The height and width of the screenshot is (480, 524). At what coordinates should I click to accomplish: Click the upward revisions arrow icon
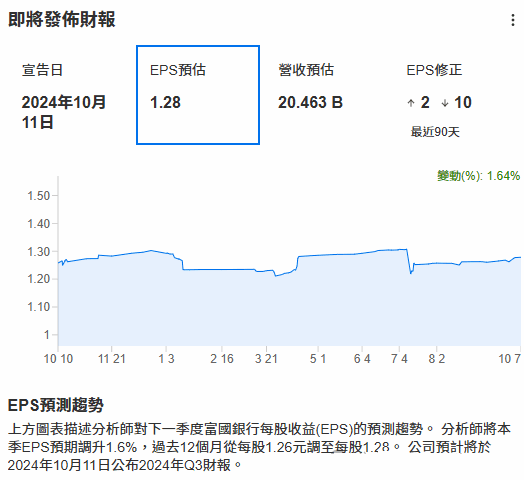click(x=411, y=103)
